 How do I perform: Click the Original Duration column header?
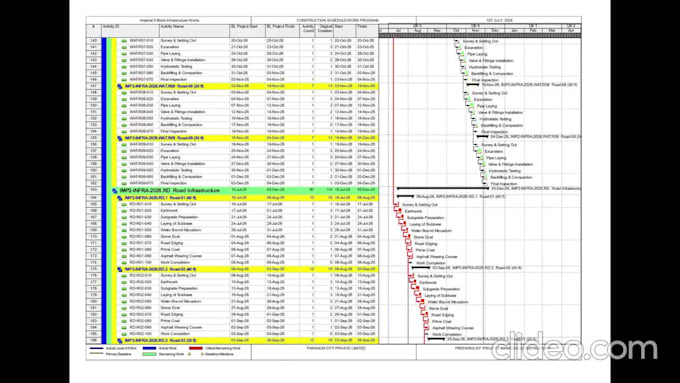pos(324,30)
